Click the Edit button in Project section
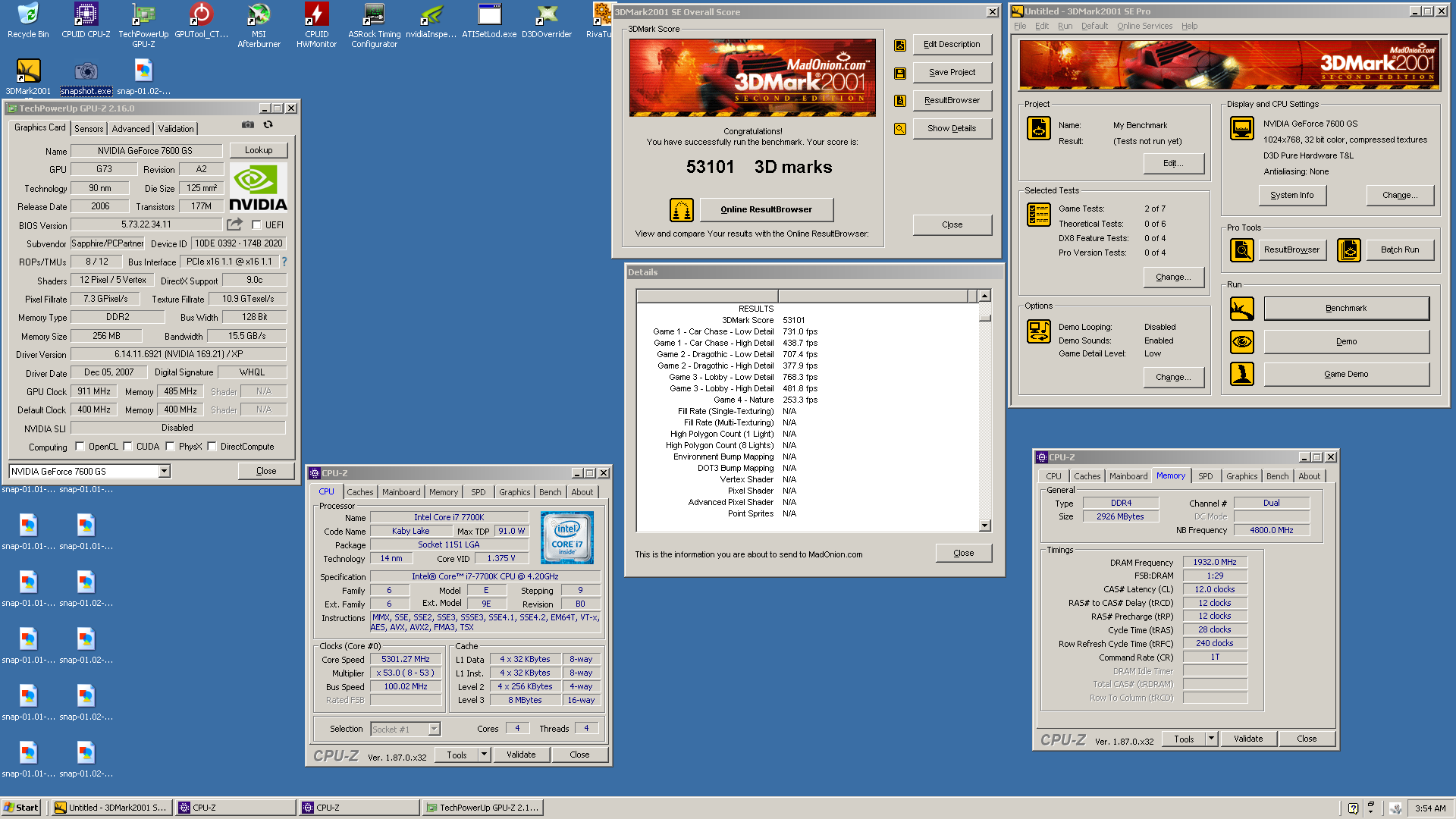Screen dimensions: 1456x819 click(1173, 164)
